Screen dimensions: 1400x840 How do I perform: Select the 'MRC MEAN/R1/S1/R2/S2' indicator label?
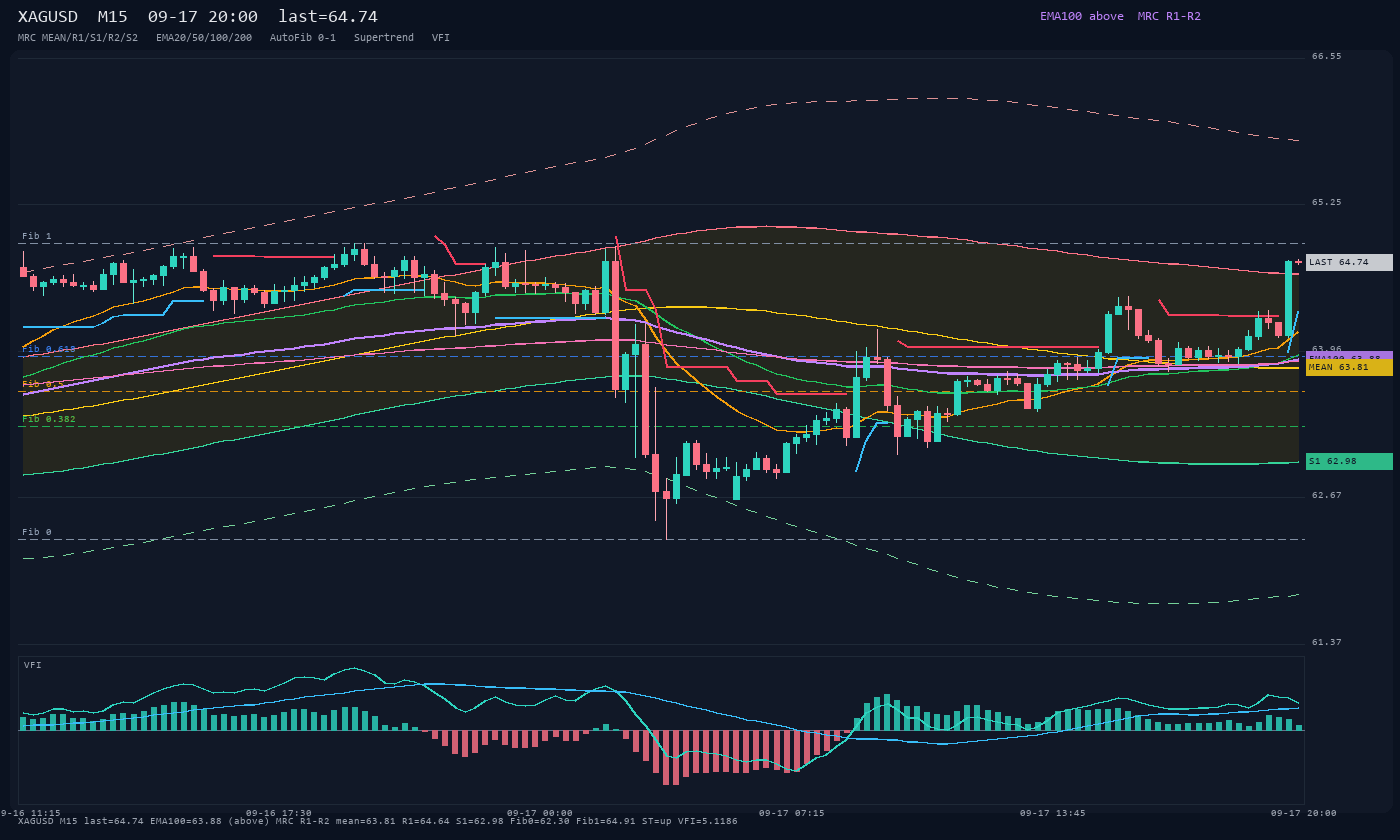pos(78,38)
